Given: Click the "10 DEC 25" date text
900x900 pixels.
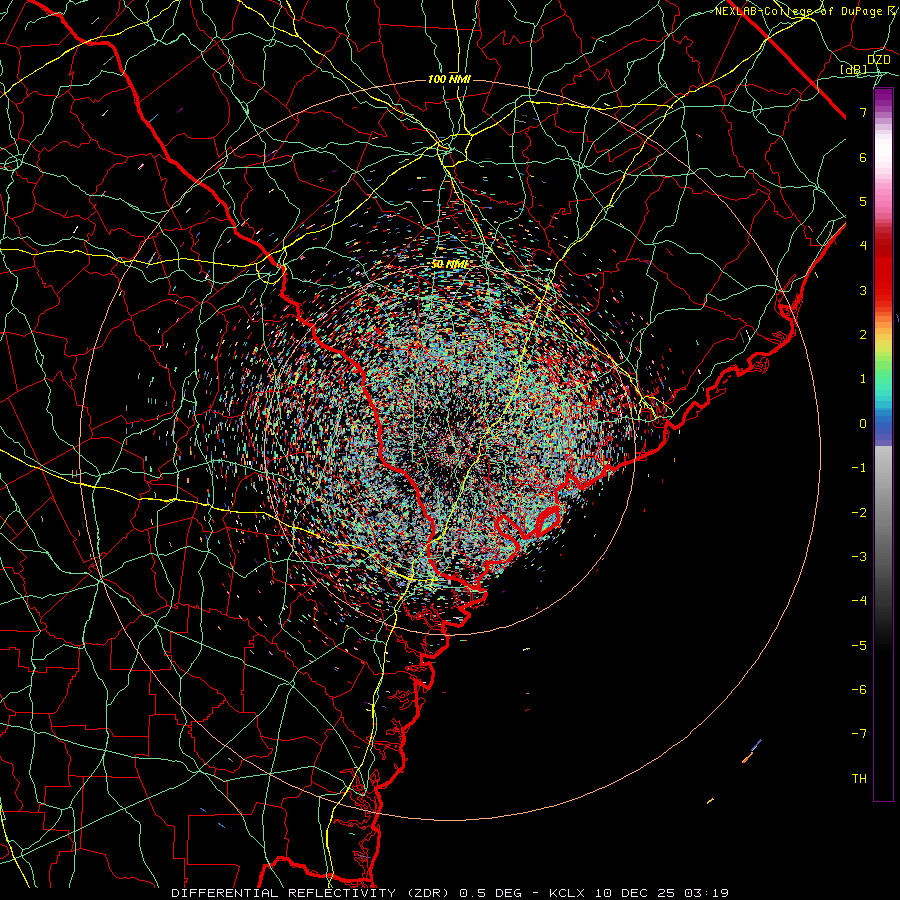Looking at the screenshot, I should coord(635,893).
